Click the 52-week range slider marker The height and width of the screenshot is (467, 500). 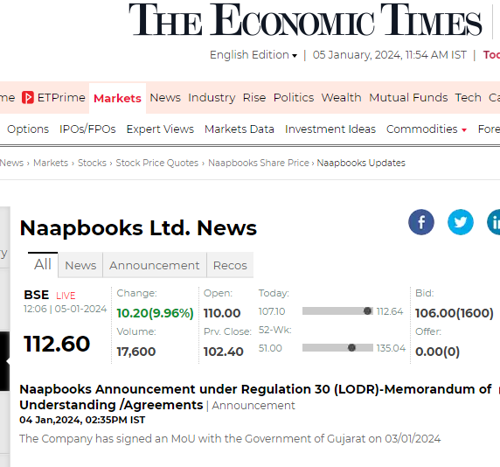pos(352,348)
